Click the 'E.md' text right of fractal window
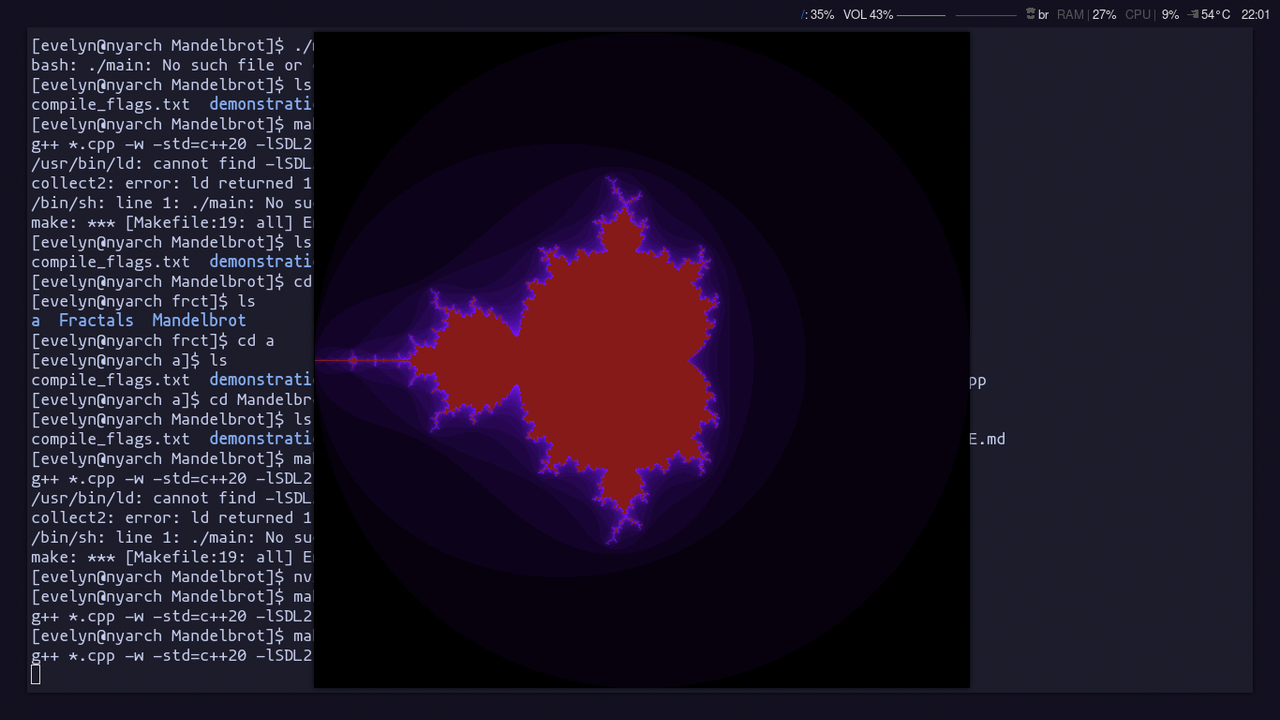The width and height of the screenshot is (1280, 720). (987, 439)
